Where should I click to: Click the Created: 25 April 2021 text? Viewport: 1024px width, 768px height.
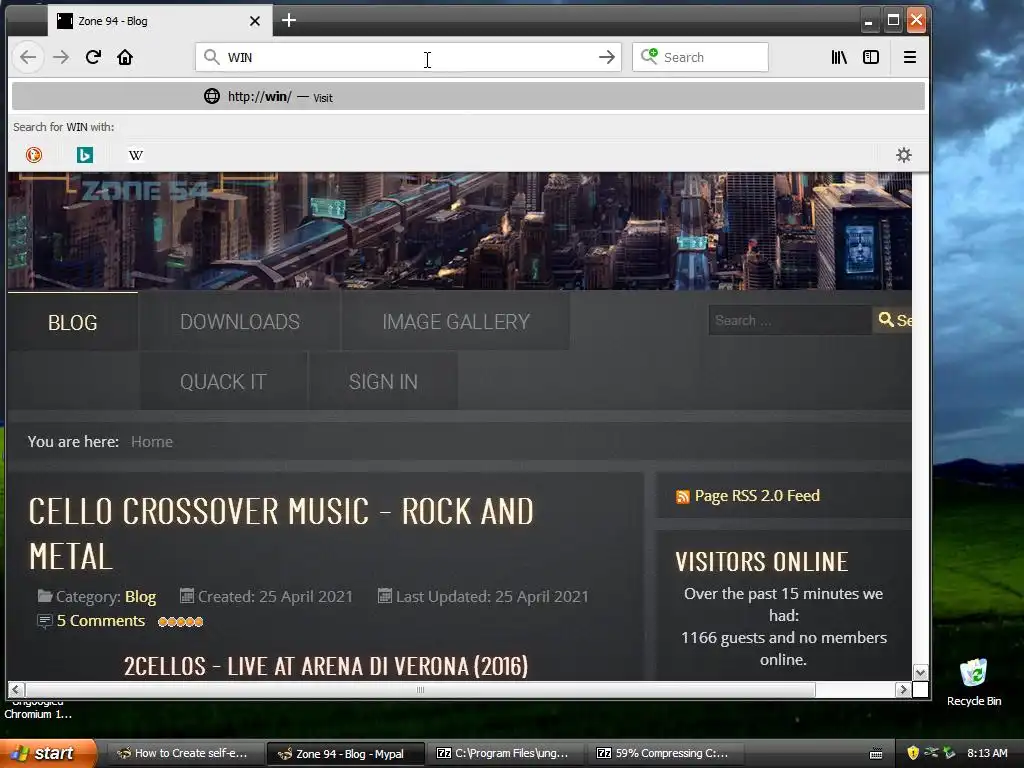[275, 596]
